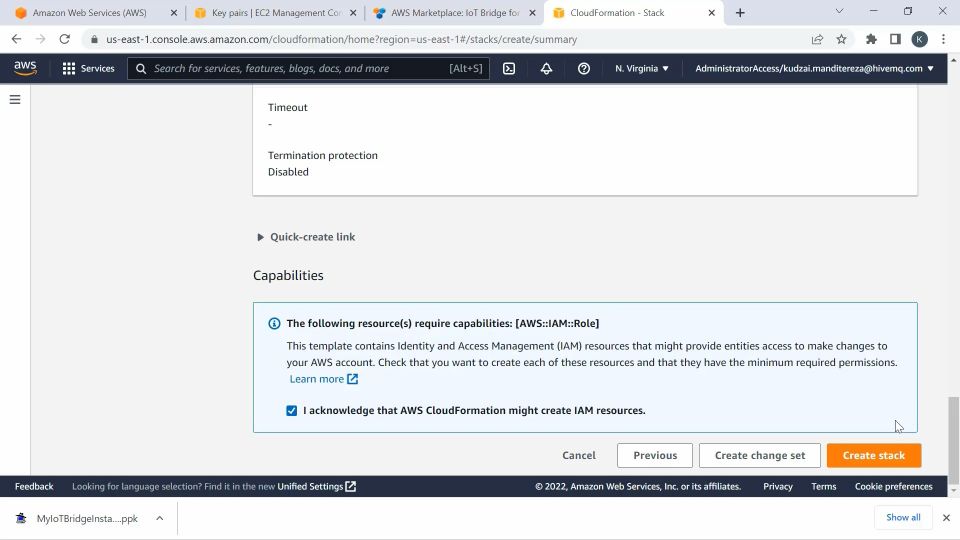This screenshot has height=540, width=960.
Task: Click the browser back arrow
Action: point(17,39)
